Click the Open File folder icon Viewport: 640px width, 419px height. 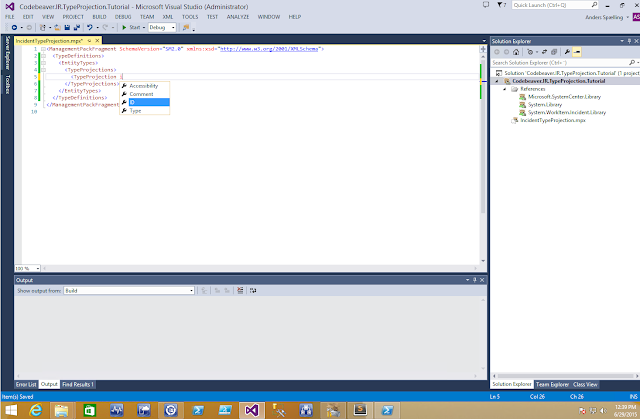(58, 27)
